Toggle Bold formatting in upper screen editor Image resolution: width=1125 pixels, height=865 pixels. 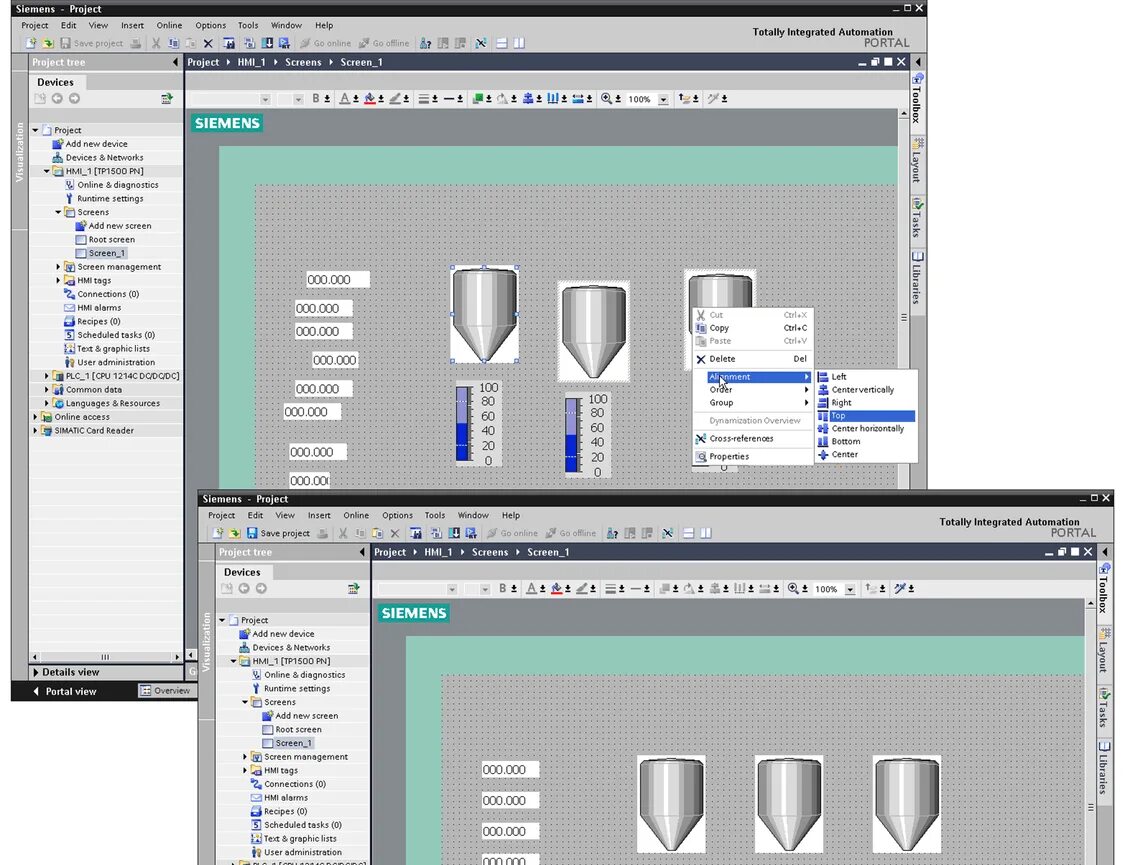316,98
